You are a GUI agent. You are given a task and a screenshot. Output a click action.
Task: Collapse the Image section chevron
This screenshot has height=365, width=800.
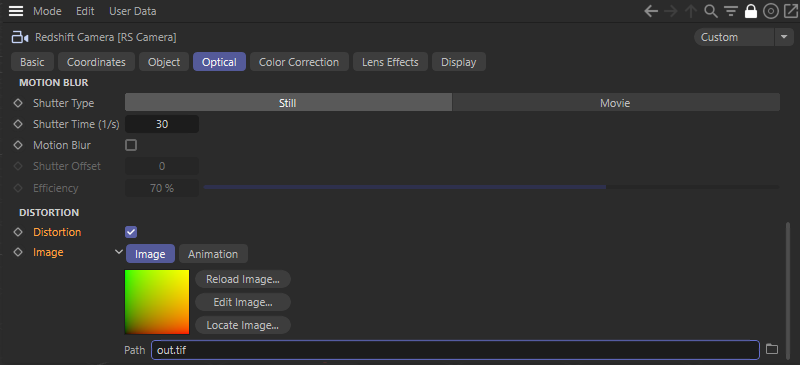coord(119,252)
